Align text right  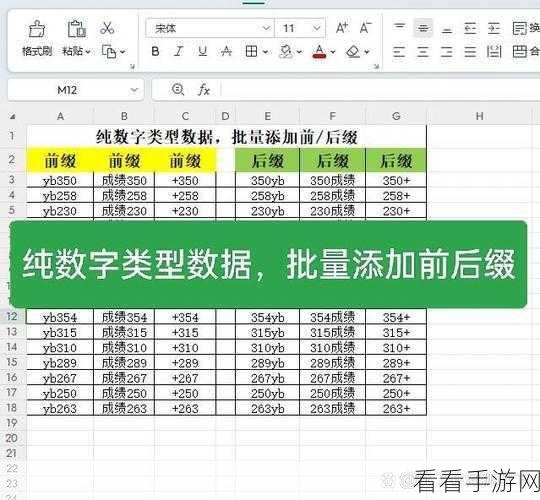tap(447, 52)
